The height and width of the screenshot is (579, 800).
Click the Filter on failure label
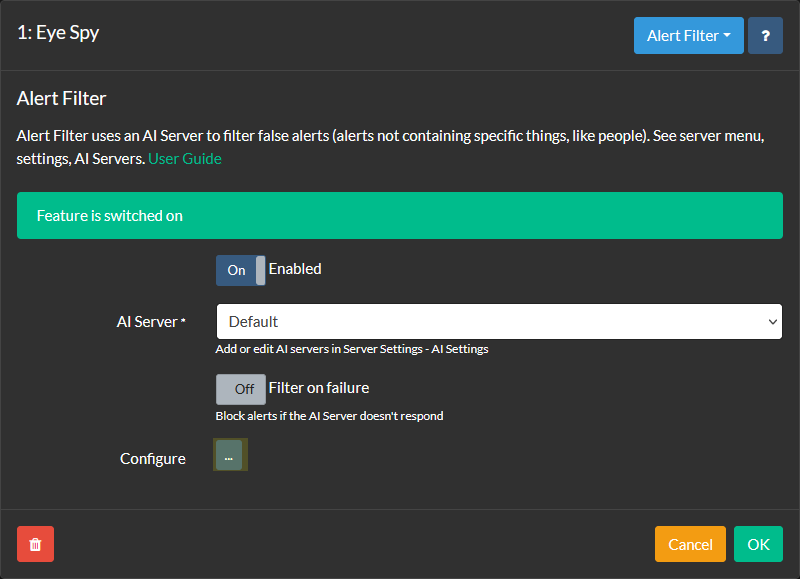coord(318,388)
